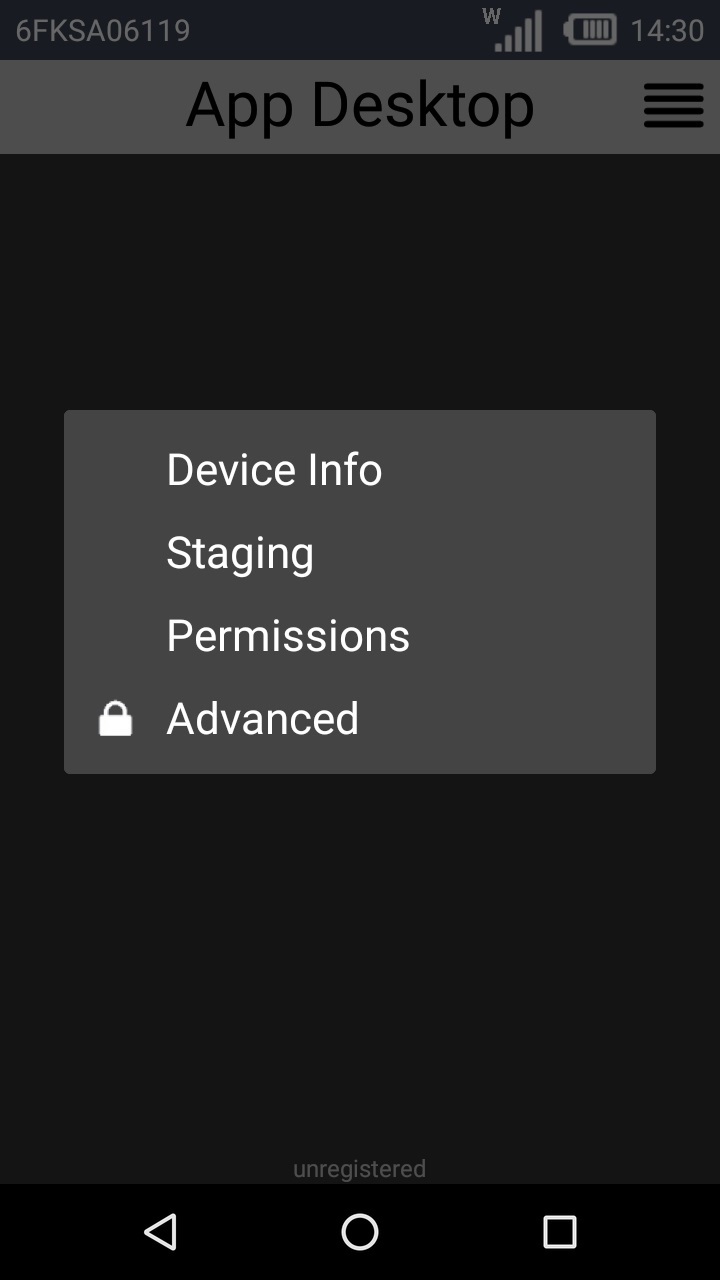This screenshot has height=1280, width=720.
Task: Open the hamburger menu icon
Action: tap(673, 106)
